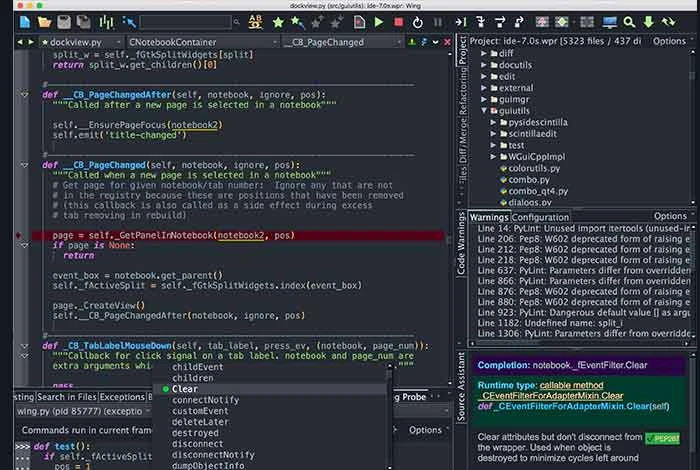Click the warnings list horizontal scrollbar

(579, 343)
